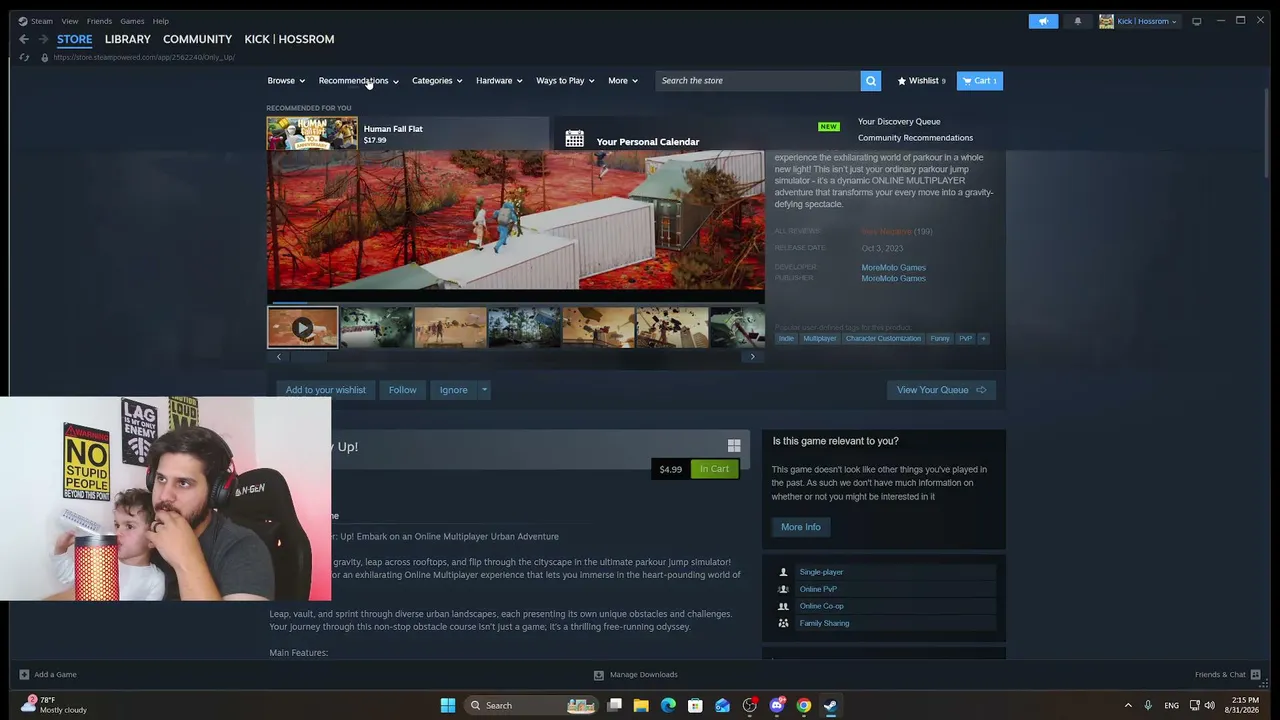Open the Games menu
This screenshot has height=720, width=1280.
(132, 21)
